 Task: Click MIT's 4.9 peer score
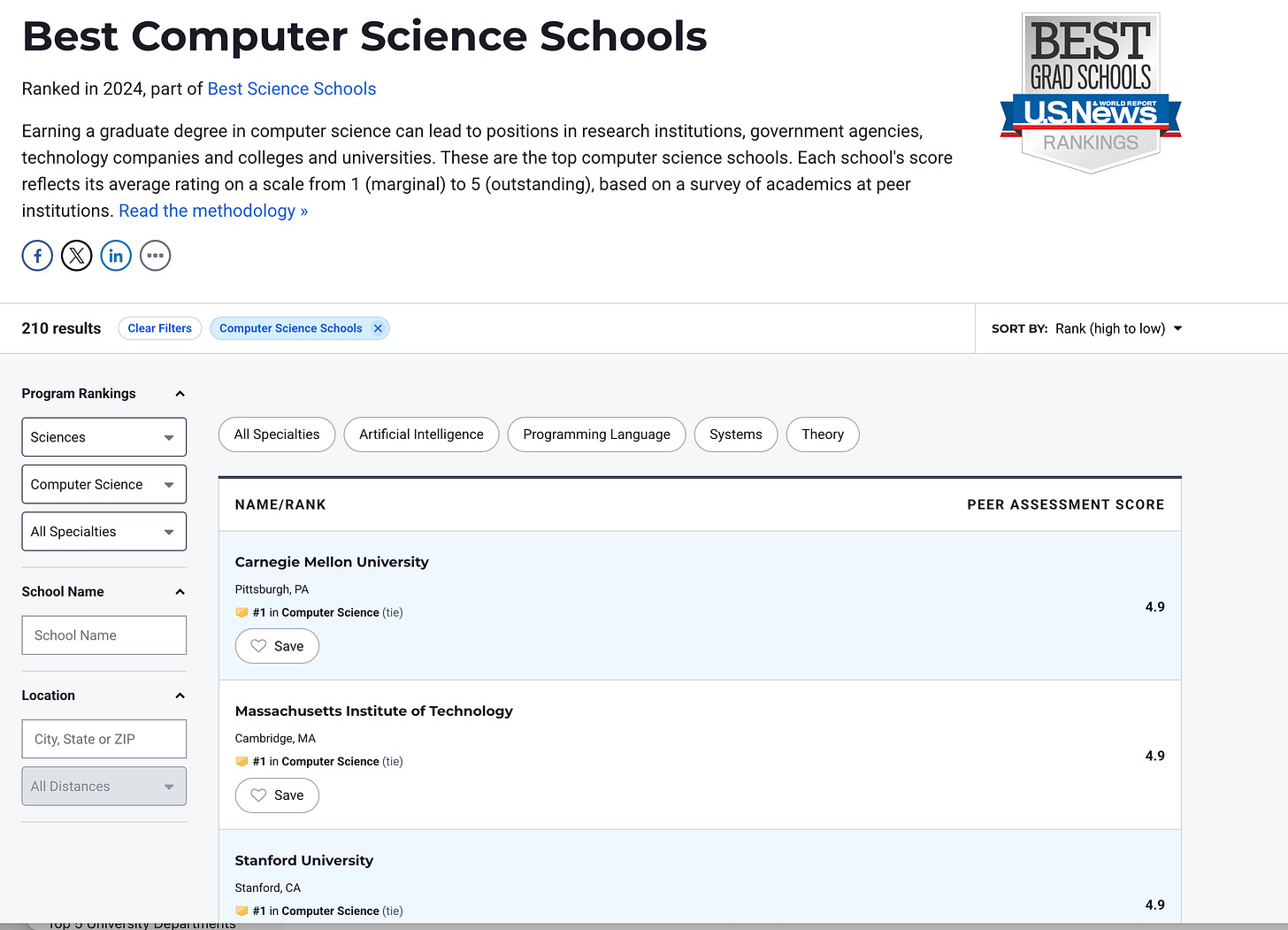(1155, 756)
